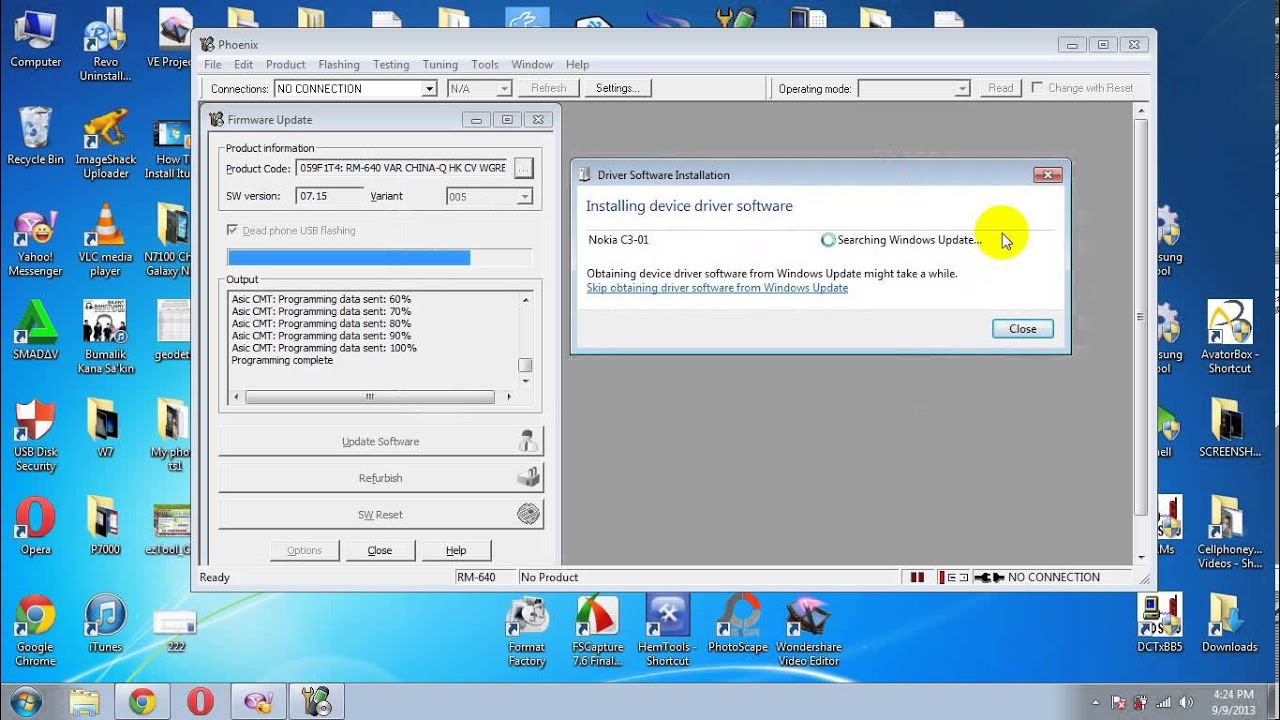This screenshot has width=1280, height=720.
Task: Open the Computer desktop icon
Action: pos(35,38)
